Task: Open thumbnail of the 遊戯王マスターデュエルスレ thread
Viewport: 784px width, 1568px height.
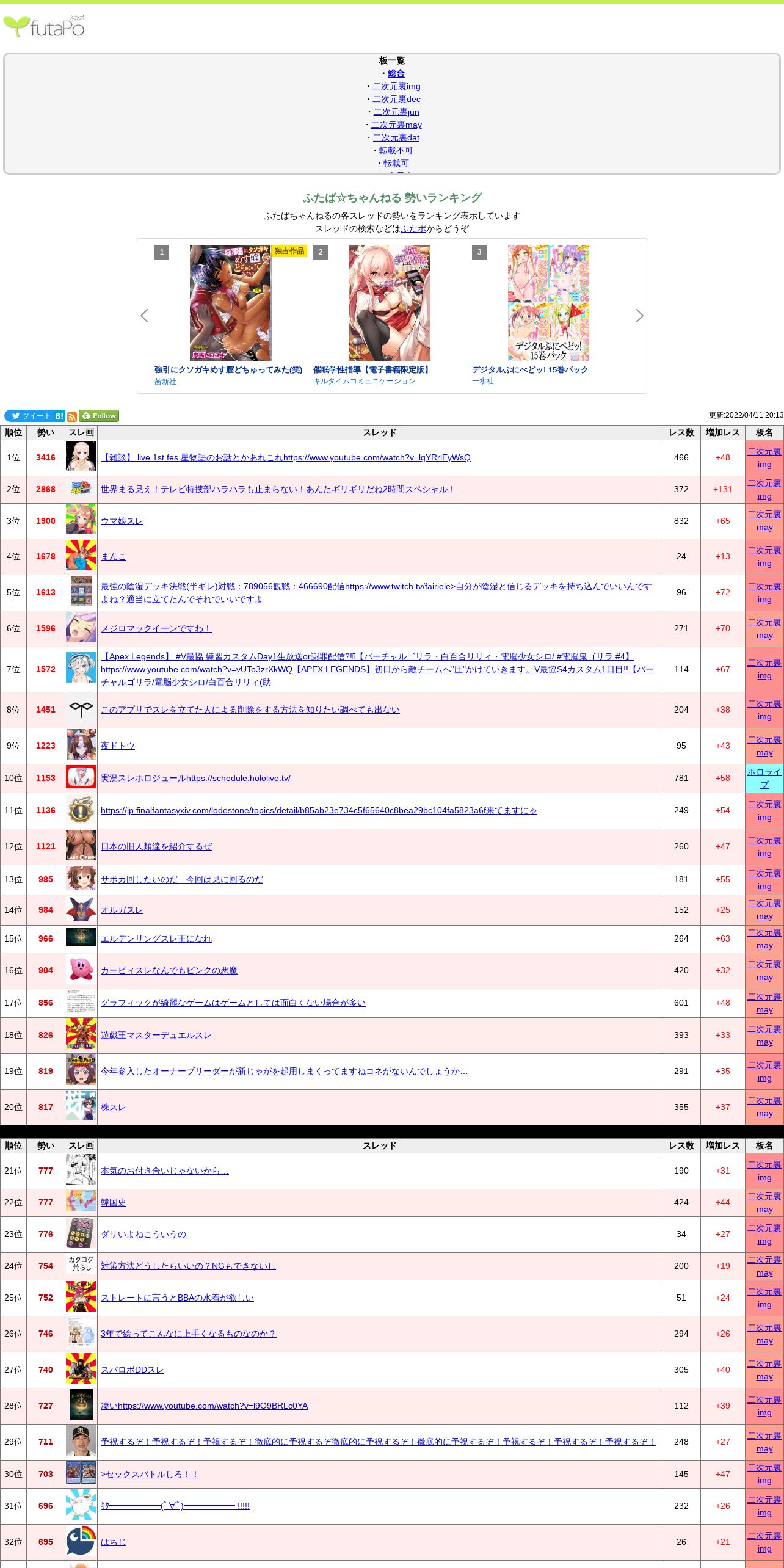Action: coord(81,1035)
